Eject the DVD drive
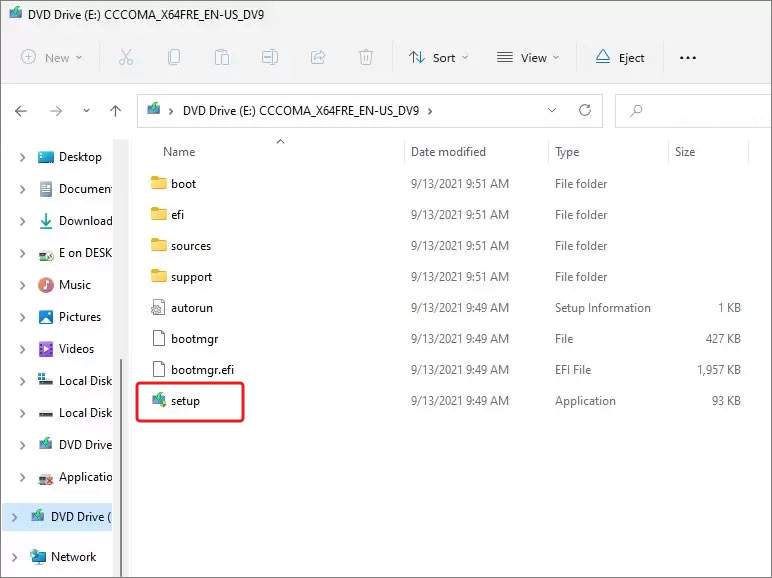This screenshot has height=578, width=772. 620,58
